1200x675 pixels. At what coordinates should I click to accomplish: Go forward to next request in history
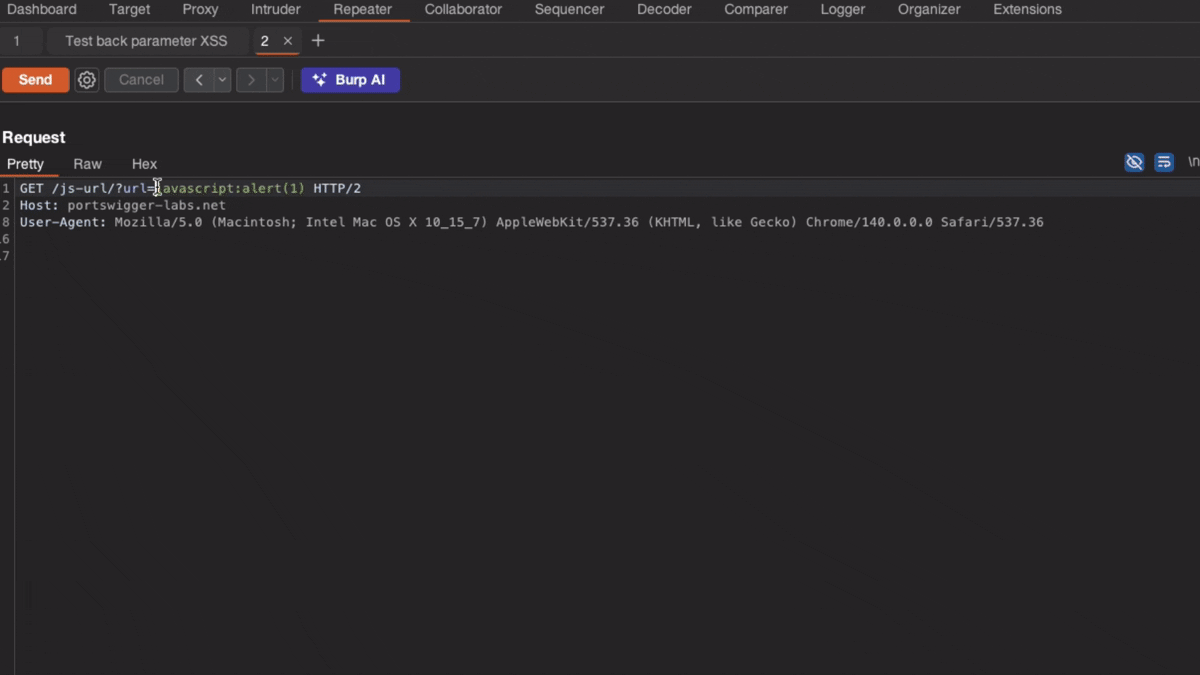click(x=251, y=80)
